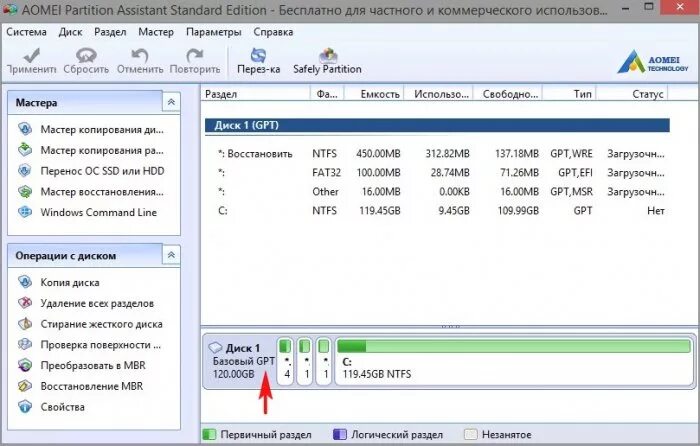Image resolution: width=700 pixels, height=446 pixels.
Task: Click the Первичный раздел legend swatch
Action: click(x=209, y=434)
